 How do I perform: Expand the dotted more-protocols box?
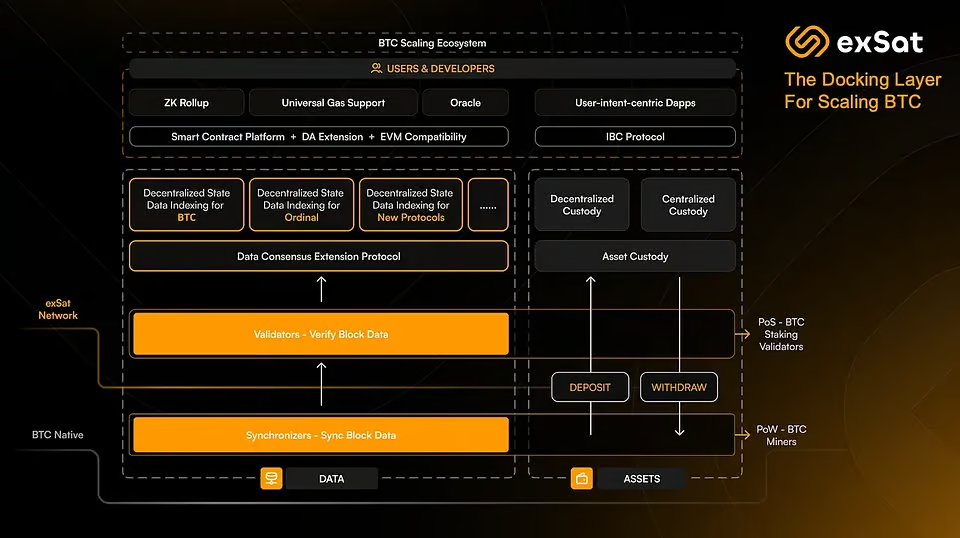pos(488,205)
